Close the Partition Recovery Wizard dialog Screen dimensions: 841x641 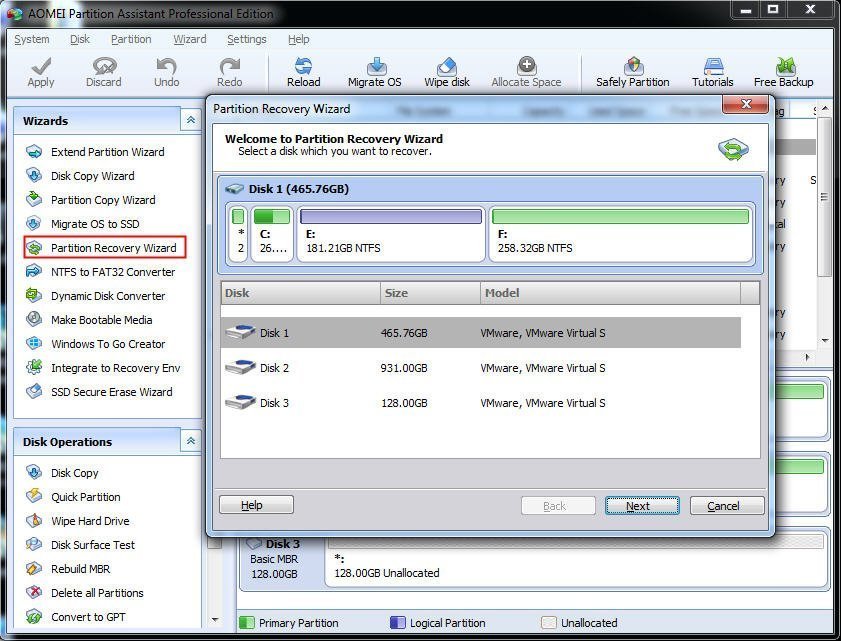(x=745, y=104)
